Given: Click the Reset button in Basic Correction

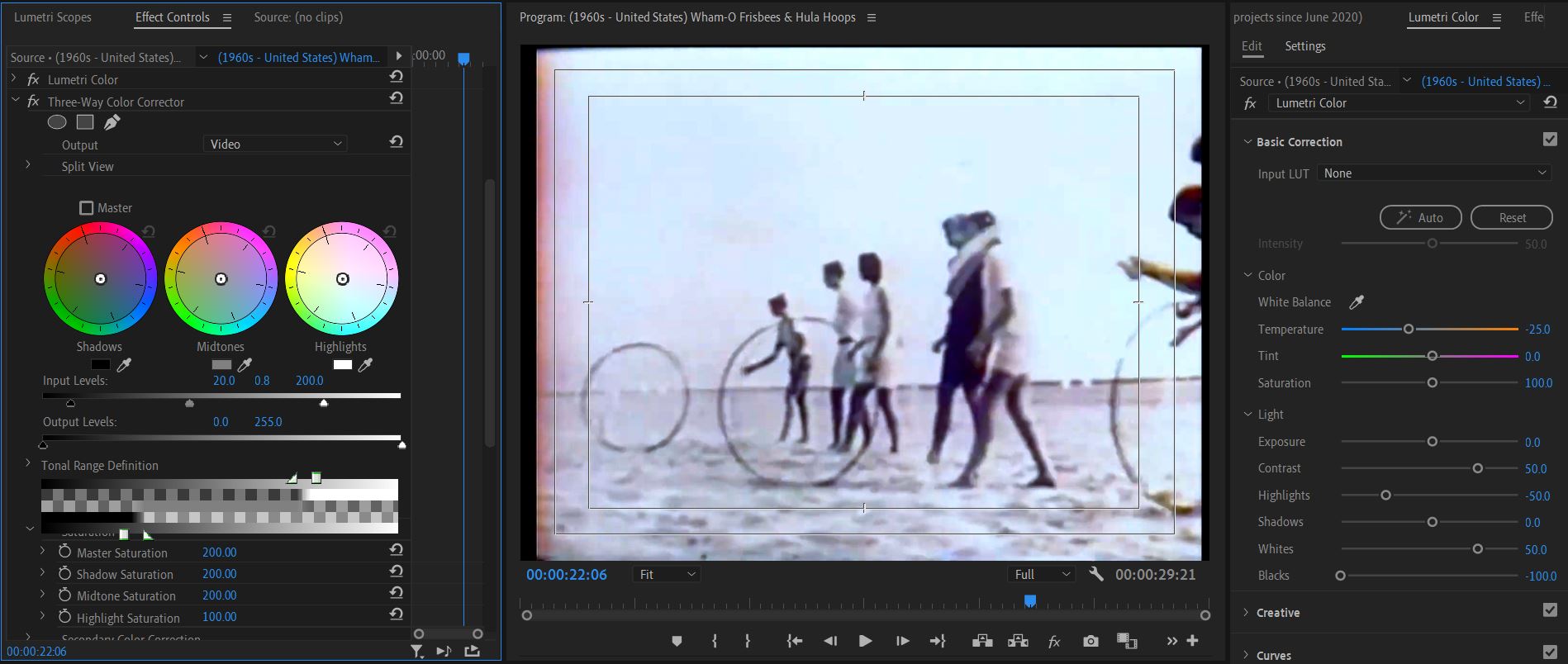Looking at the screenshot, I should tap(1512, 217).
